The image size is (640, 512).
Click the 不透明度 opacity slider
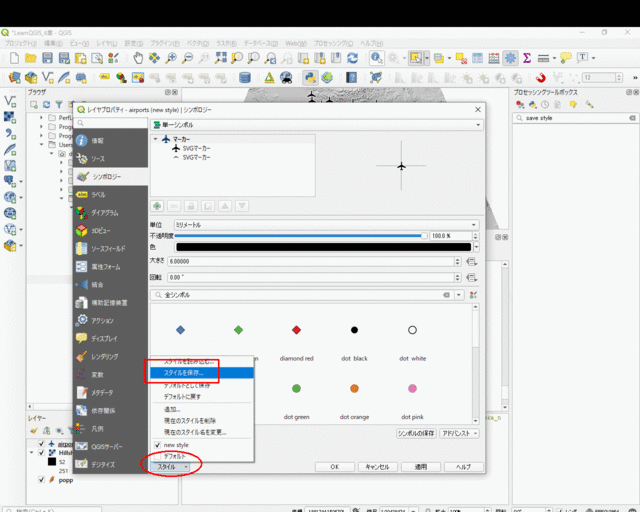(x=301, y=236)
